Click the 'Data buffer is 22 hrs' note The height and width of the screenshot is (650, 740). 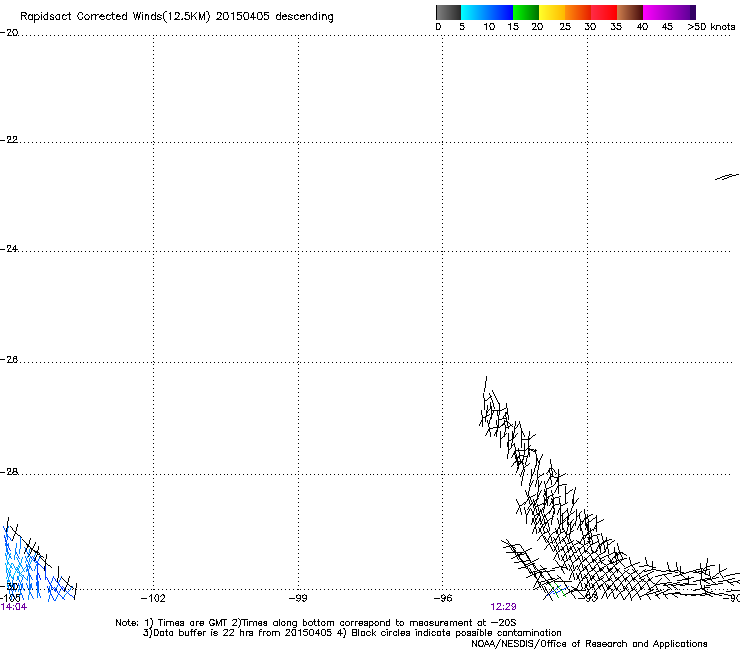click(352, 633)
